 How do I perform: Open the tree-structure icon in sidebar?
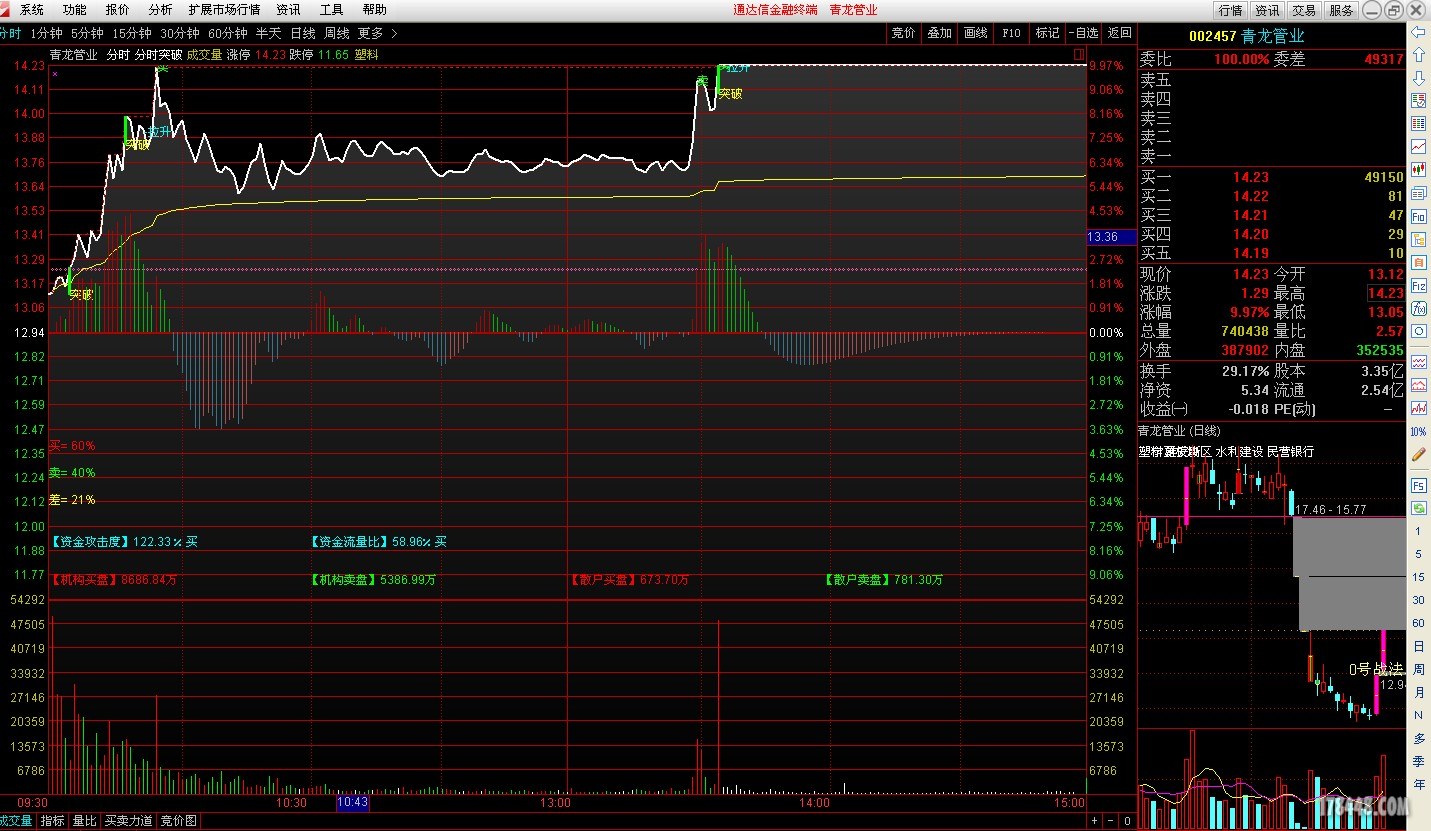point(1418,239)
